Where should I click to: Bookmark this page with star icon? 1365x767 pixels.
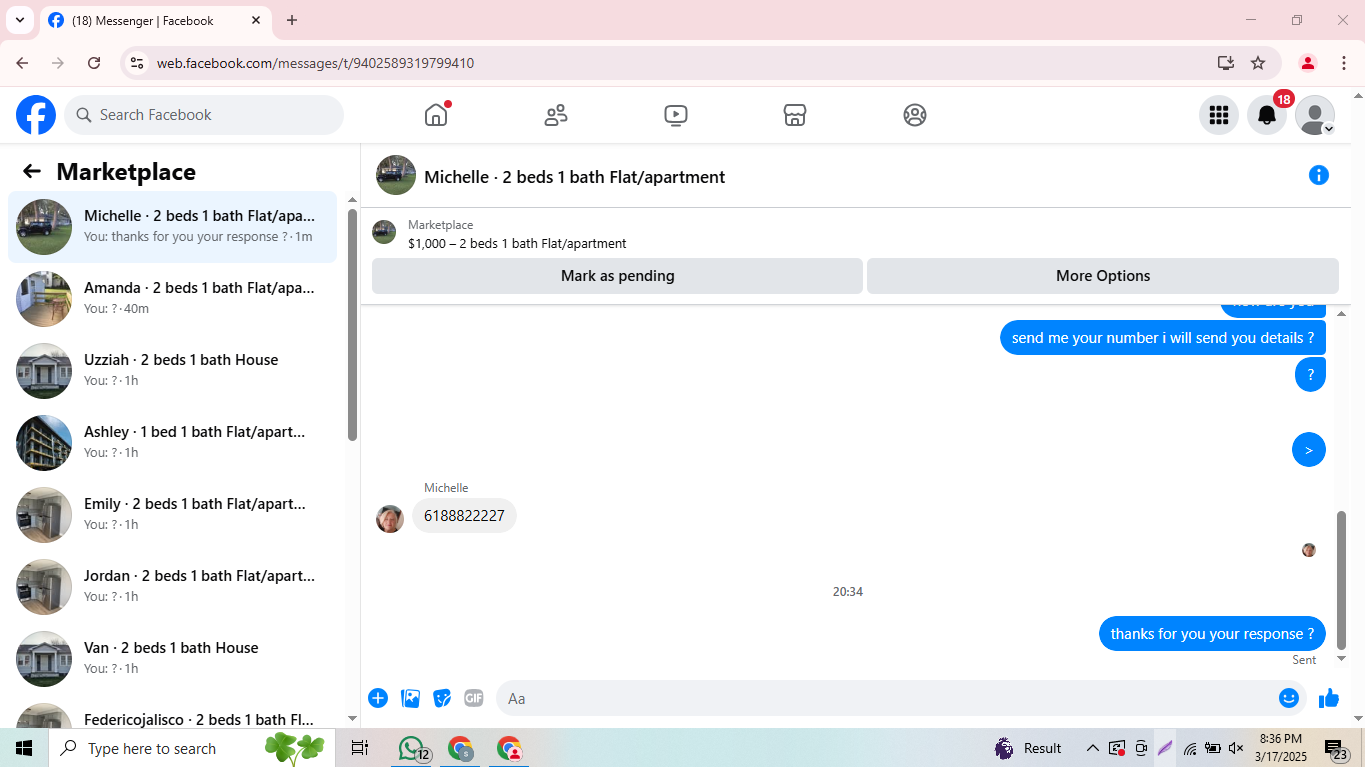pos(1258,63)
